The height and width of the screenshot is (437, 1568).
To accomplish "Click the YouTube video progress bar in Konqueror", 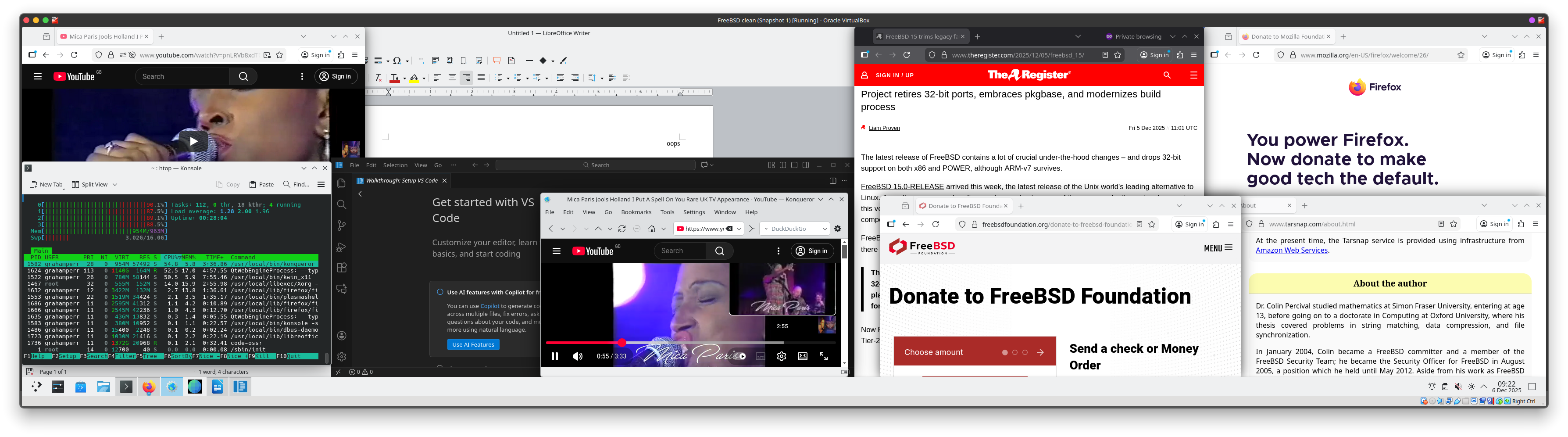I will [700, 343].
